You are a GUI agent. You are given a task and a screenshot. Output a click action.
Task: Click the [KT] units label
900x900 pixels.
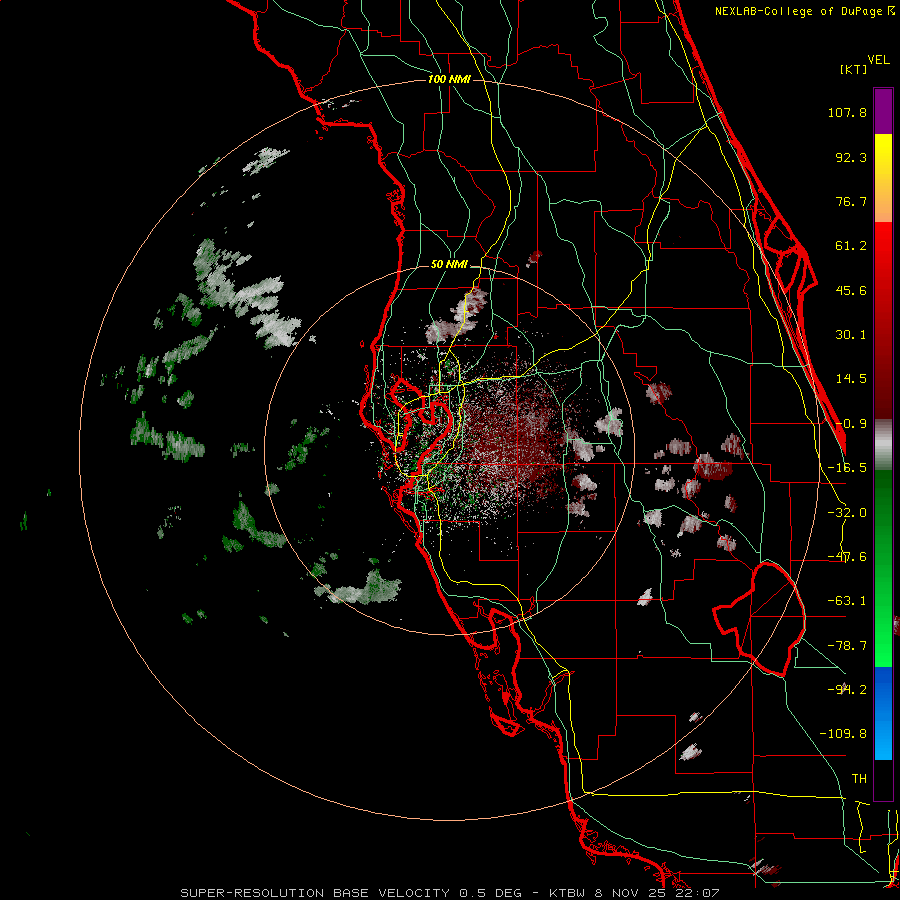(x=854, y=69)
